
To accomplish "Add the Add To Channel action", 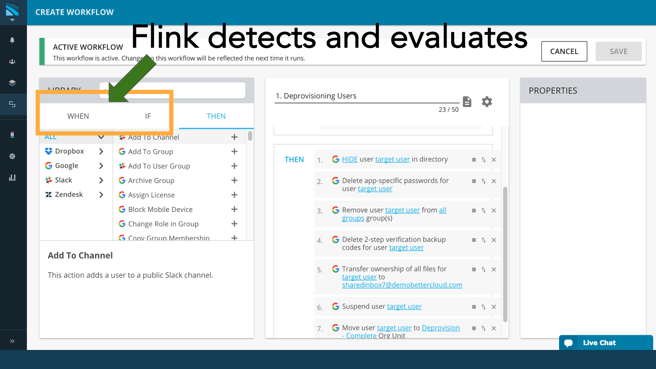I will coord(234,137).
